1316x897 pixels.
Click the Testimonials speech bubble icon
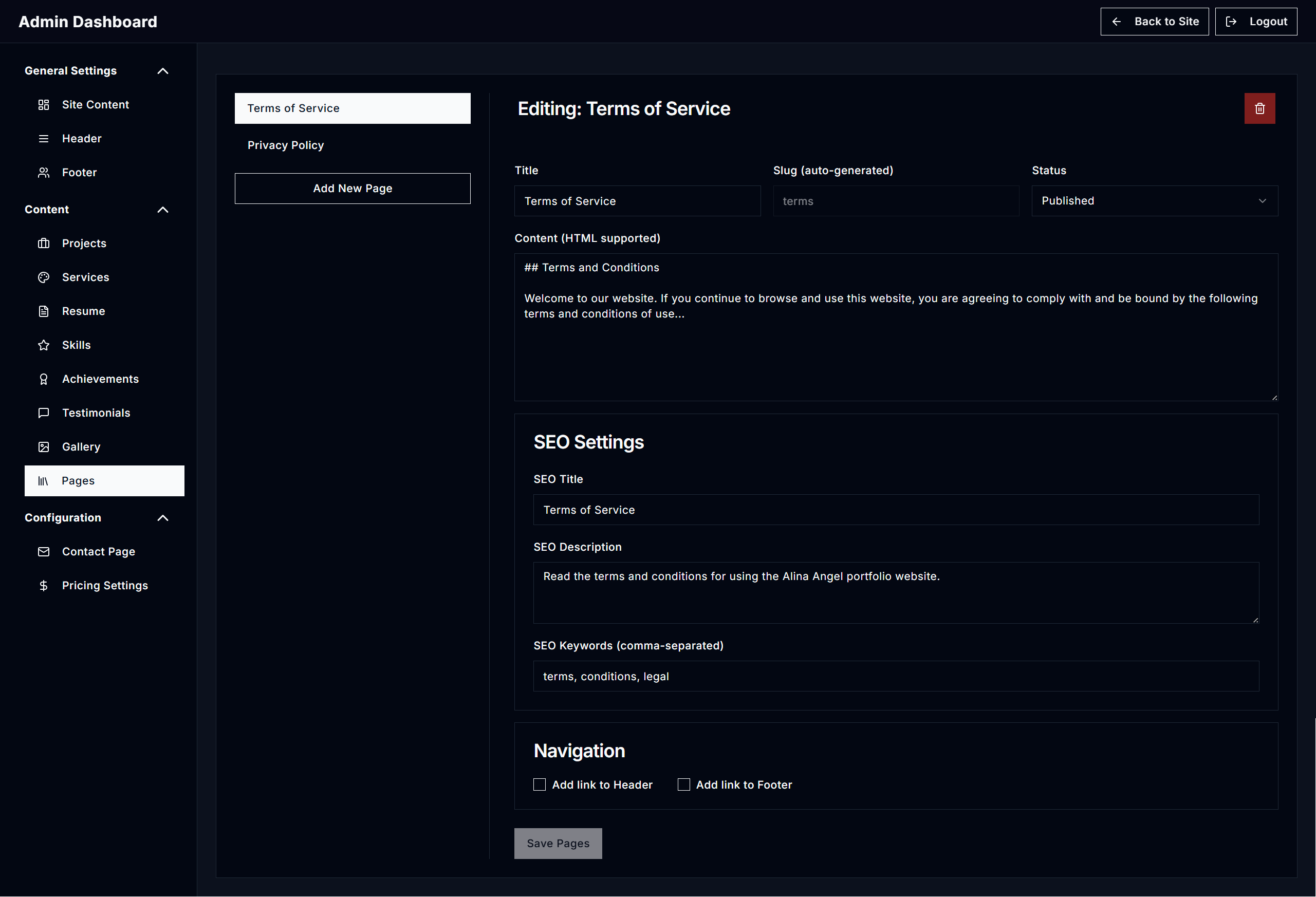[x=44, y=413]
